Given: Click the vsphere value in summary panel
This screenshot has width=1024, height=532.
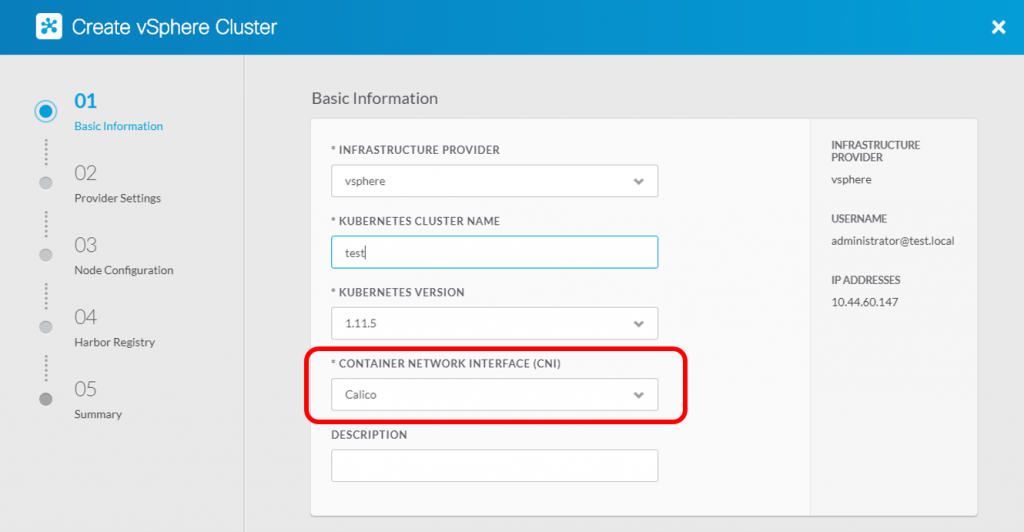Looking at the screenshot, I should (x=851, y=180).
